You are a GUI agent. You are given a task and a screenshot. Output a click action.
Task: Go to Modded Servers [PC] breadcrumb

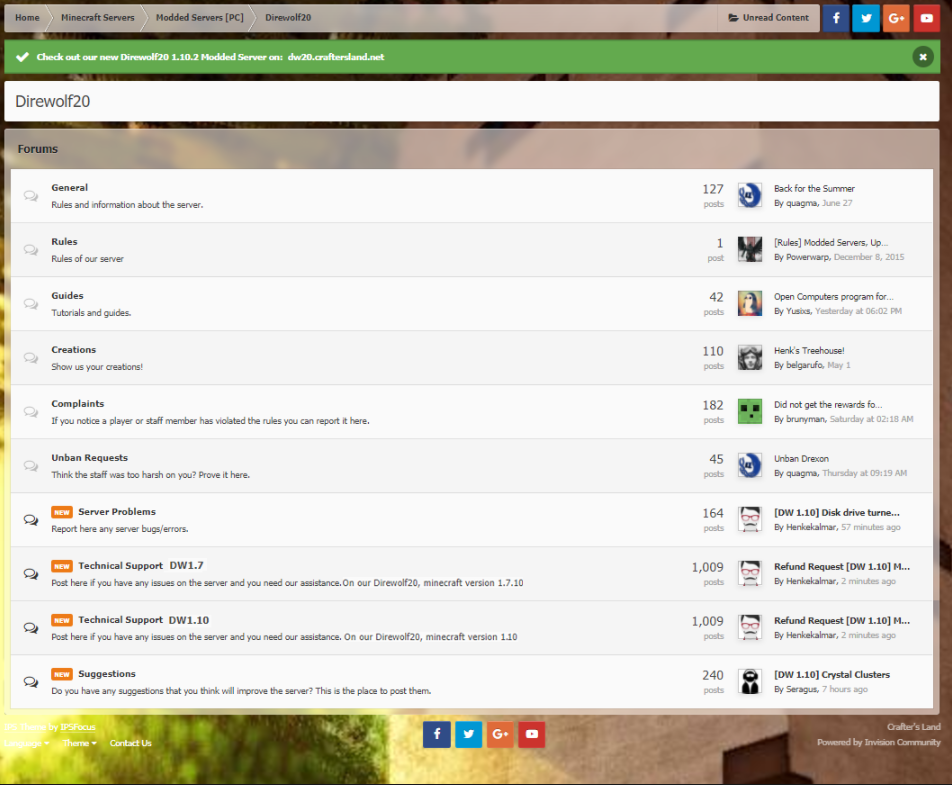[x=200, y=18]
